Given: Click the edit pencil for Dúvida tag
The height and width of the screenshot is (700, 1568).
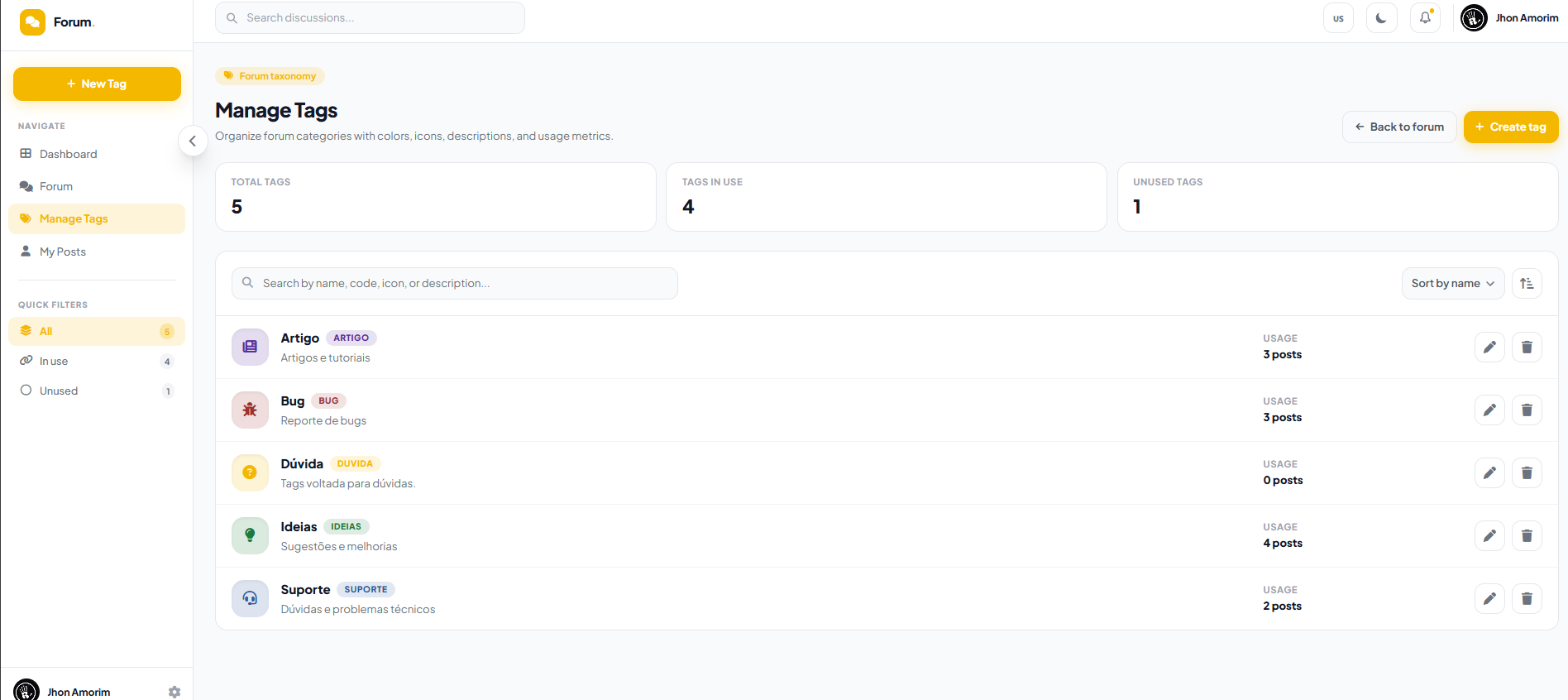Looking at the screenshot, I should point(1489,472).
